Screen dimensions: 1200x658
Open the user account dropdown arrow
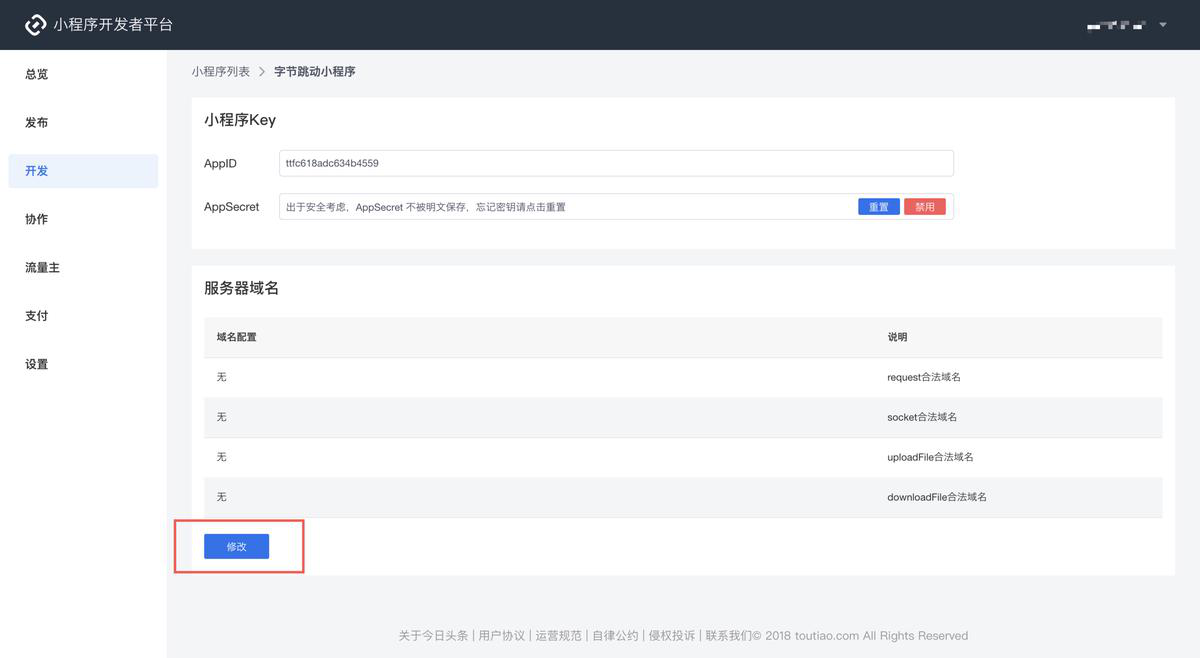pyautogui.click(x=1163, y=25)
